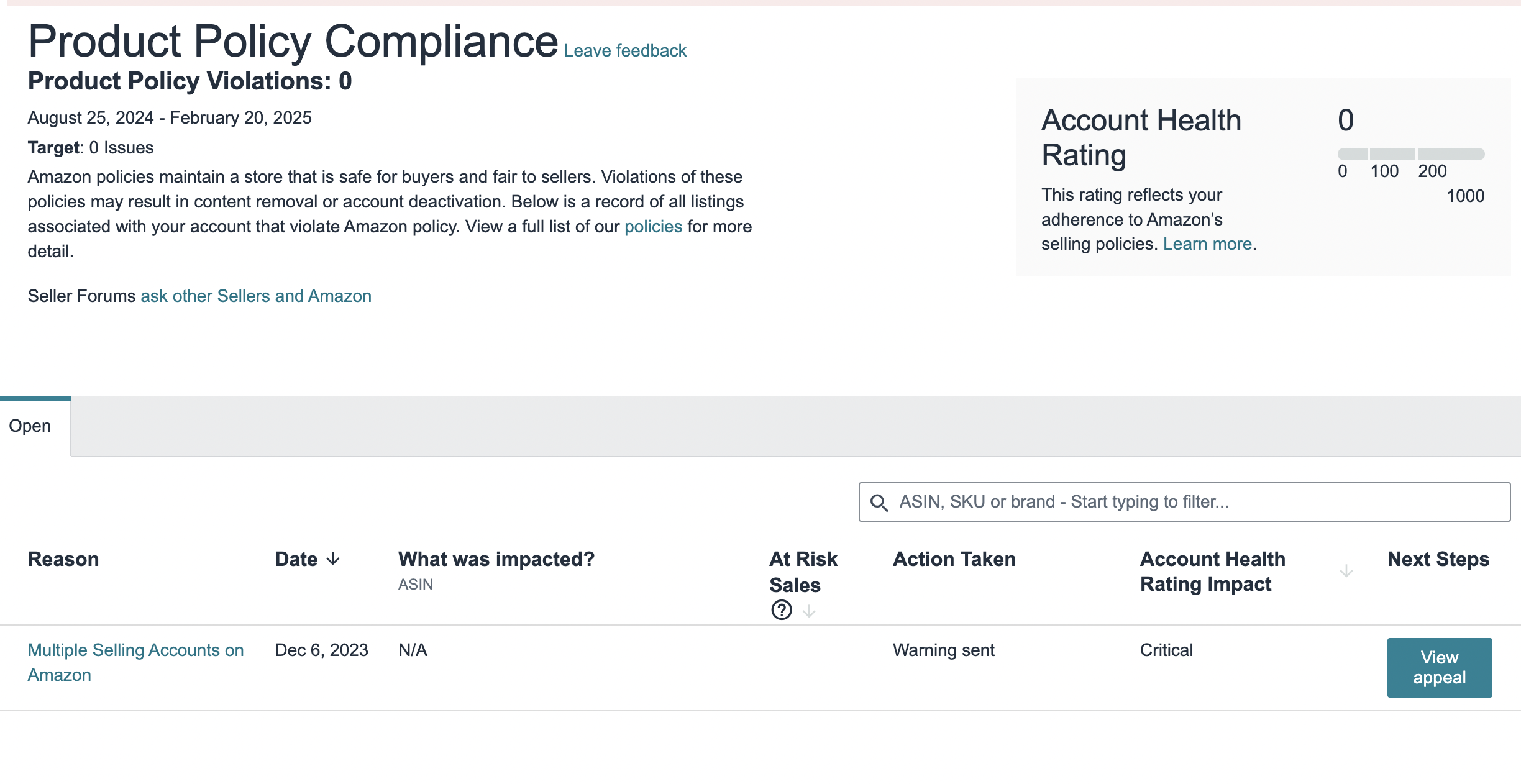
Task: Click the N/A impacted cell
Action: point(413,650)
